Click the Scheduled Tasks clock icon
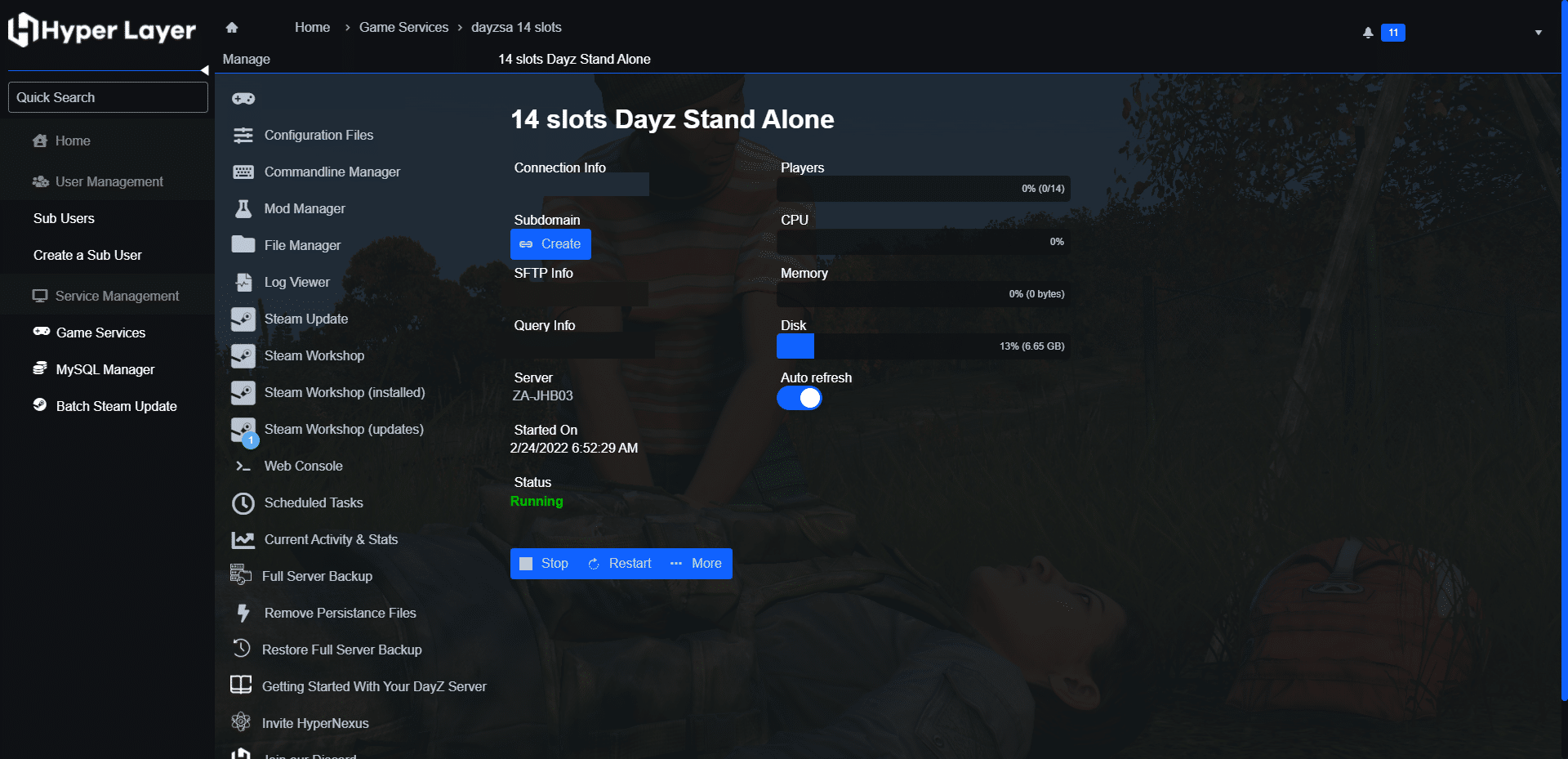The height and width of the screenshot is (759, 1568). pos(243,503)
